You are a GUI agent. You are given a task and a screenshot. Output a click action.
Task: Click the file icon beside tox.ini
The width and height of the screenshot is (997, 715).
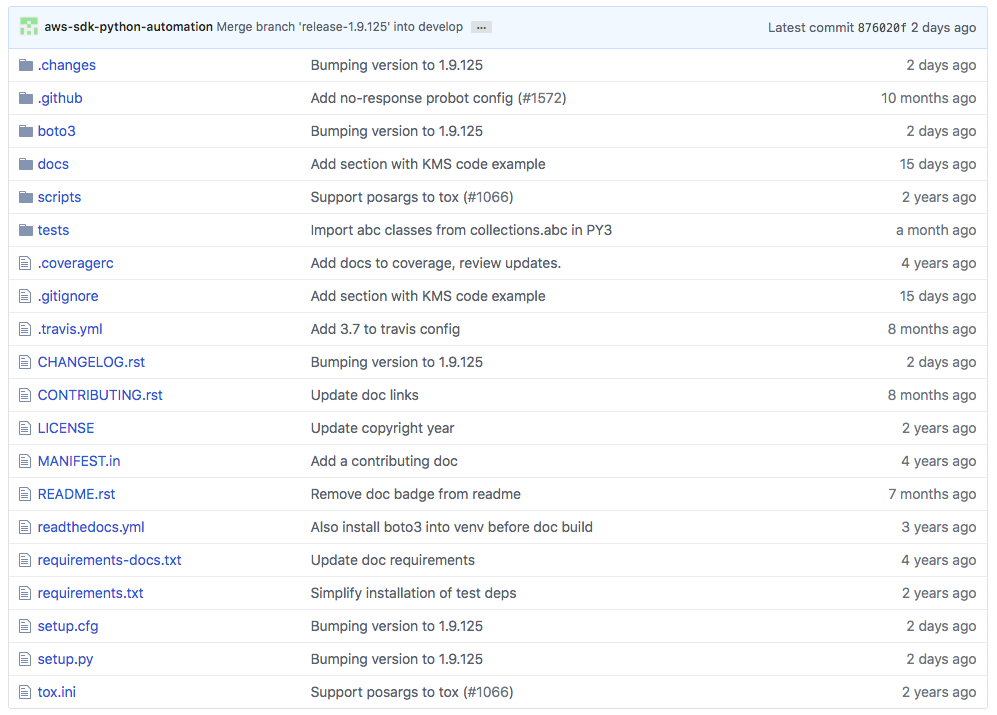point(26,691)
